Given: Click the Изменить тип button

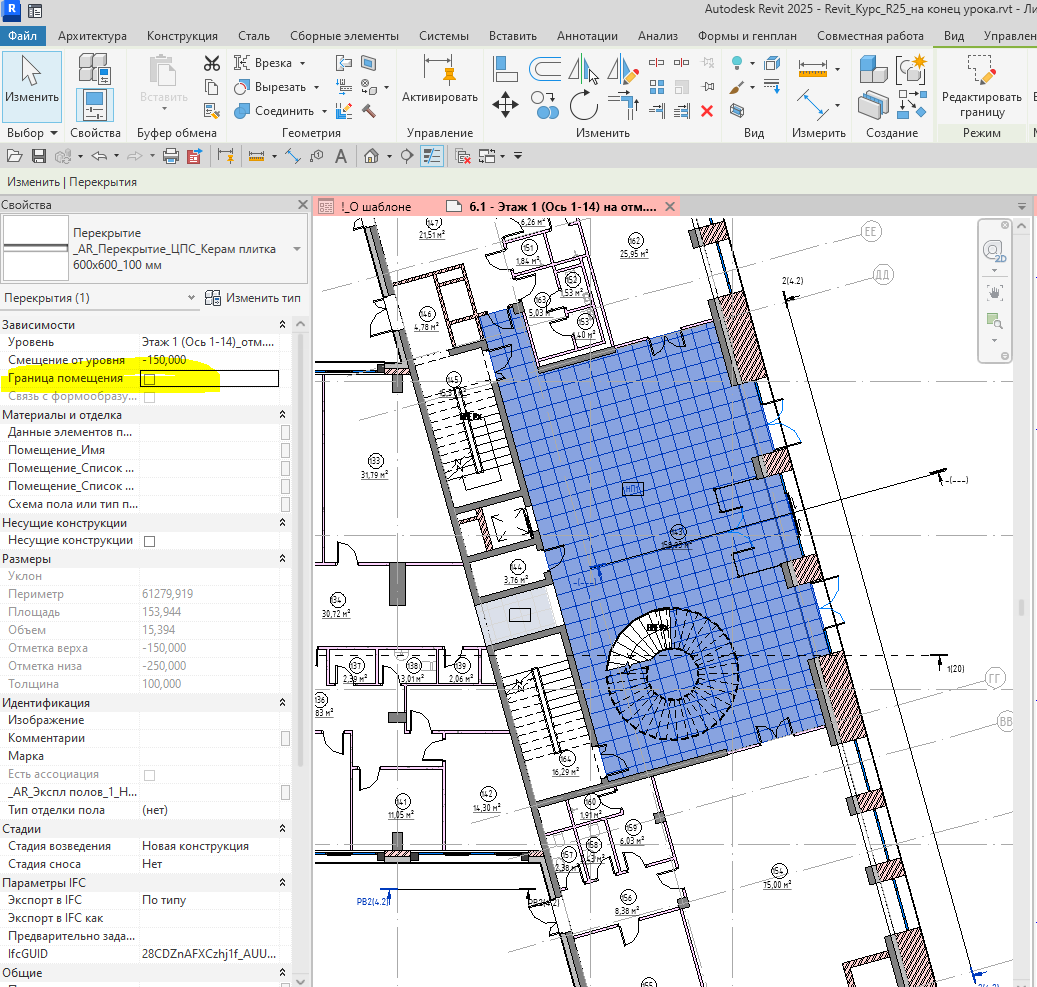Looking at the screenshot, I should coord(252,298).
